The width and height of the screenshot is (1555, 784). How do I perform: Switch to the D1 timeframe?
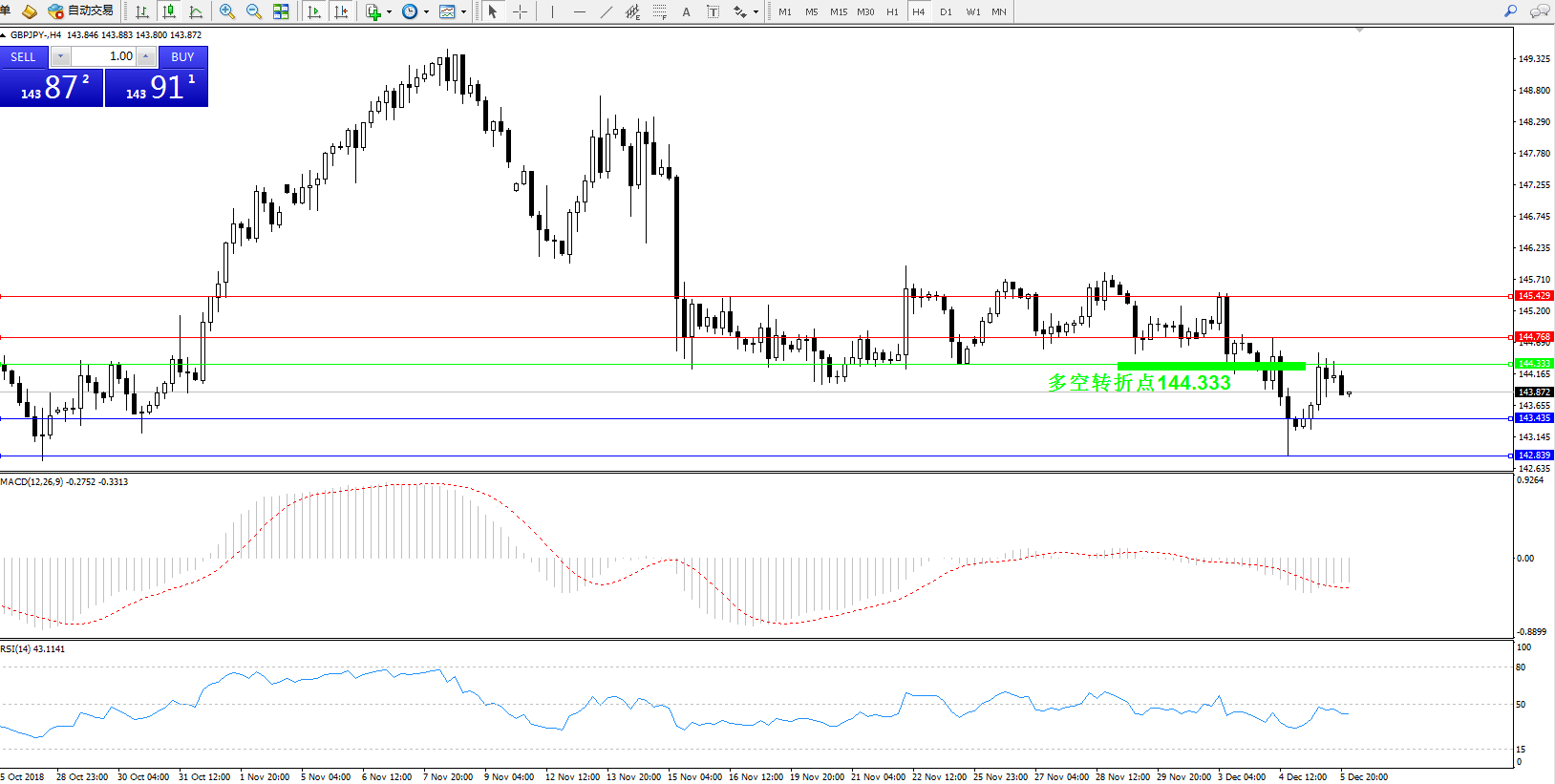[946, 11]
